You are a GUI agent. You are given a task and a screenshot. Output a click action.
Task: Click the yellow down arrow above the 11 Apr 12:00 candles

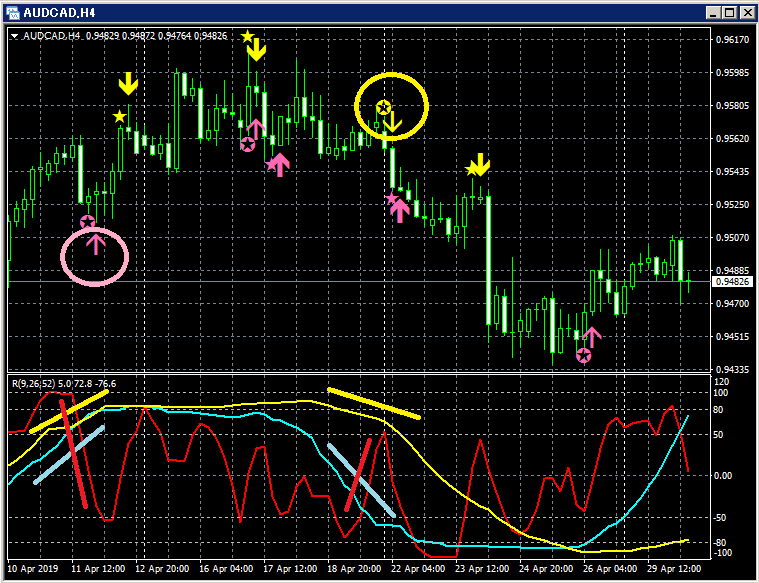coord(128,84)
